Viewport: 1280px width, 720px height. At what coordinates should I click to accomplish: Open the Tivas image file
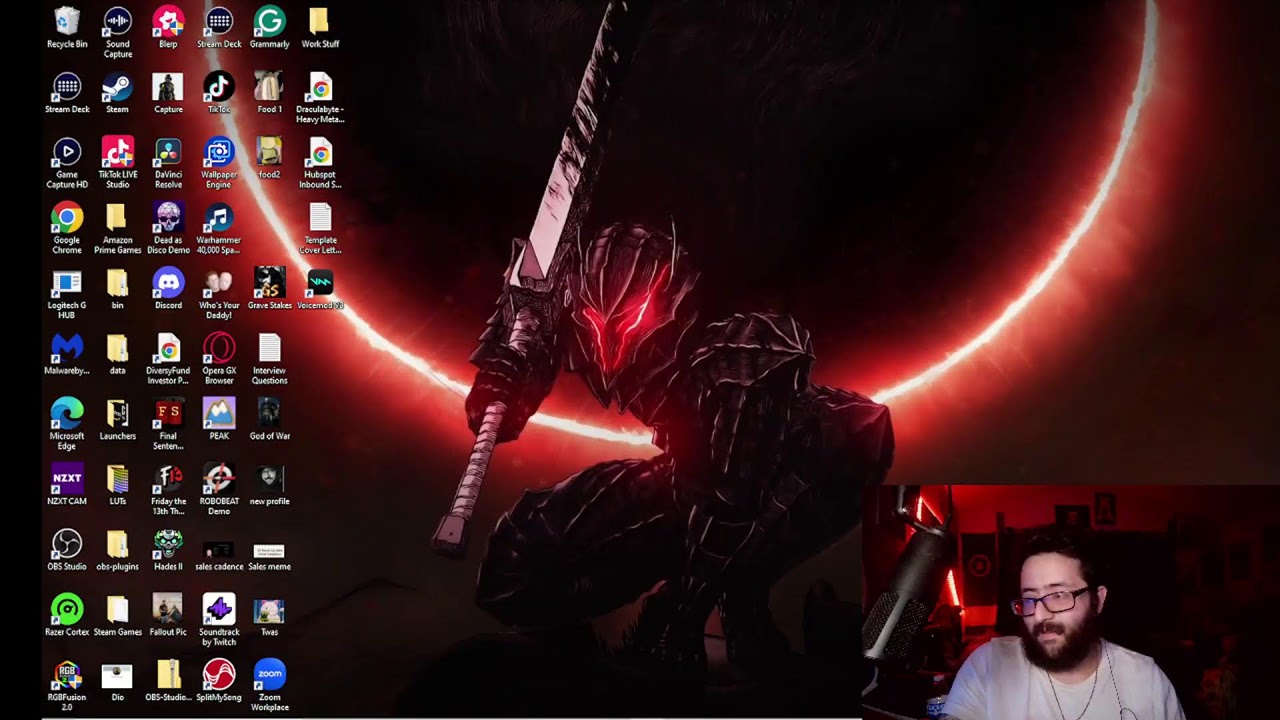click(x=269, y=615)
